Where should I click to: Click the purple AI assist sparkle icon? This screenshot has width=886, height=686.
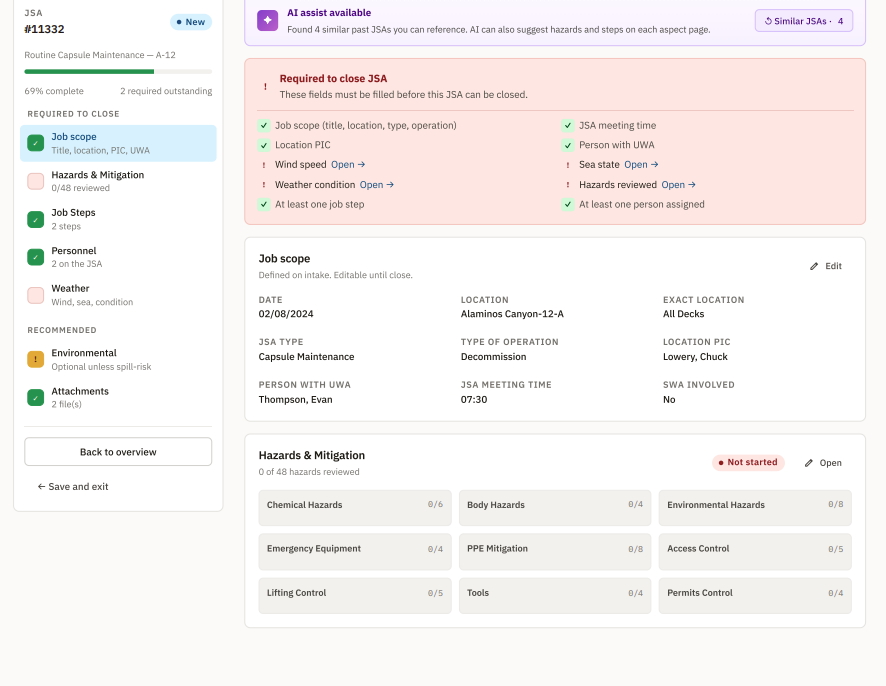coord(267,20)
